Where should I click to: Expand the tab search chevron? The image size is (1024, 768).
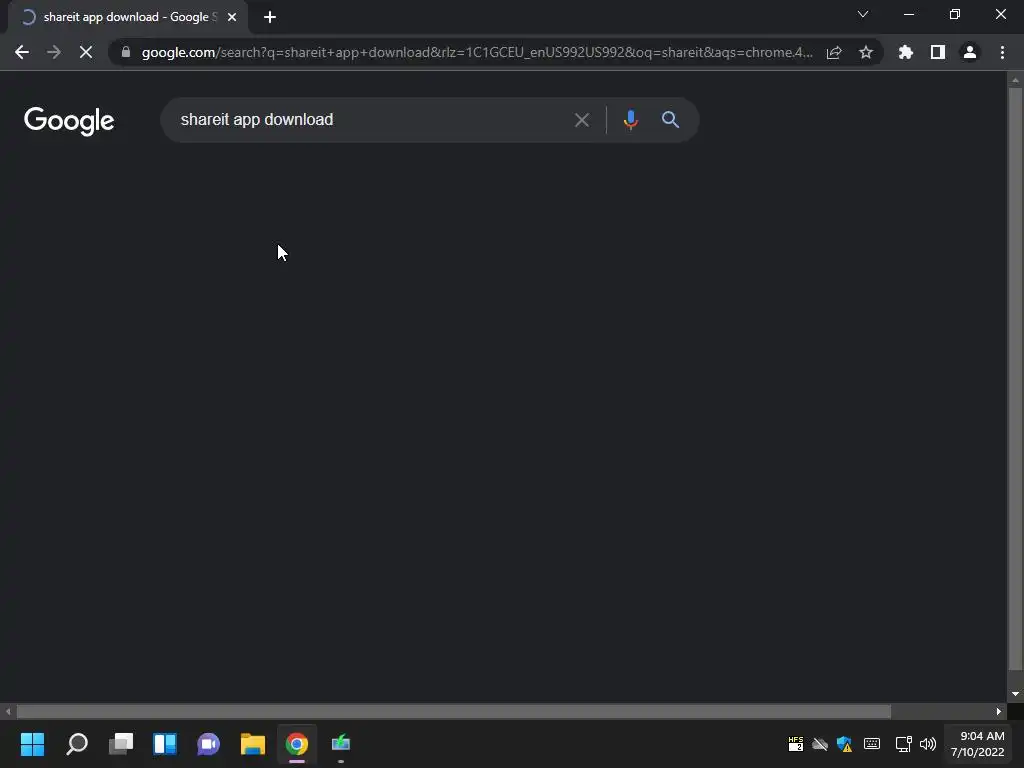pos(863,14)
